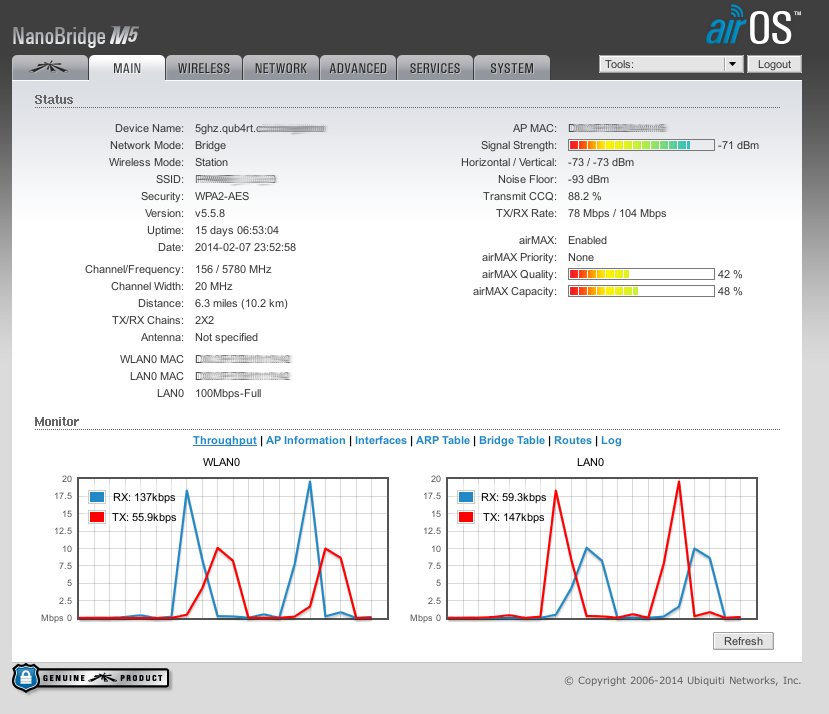The image size is (829, 714).
Task: Open the Log link
Action: [611, 440]
